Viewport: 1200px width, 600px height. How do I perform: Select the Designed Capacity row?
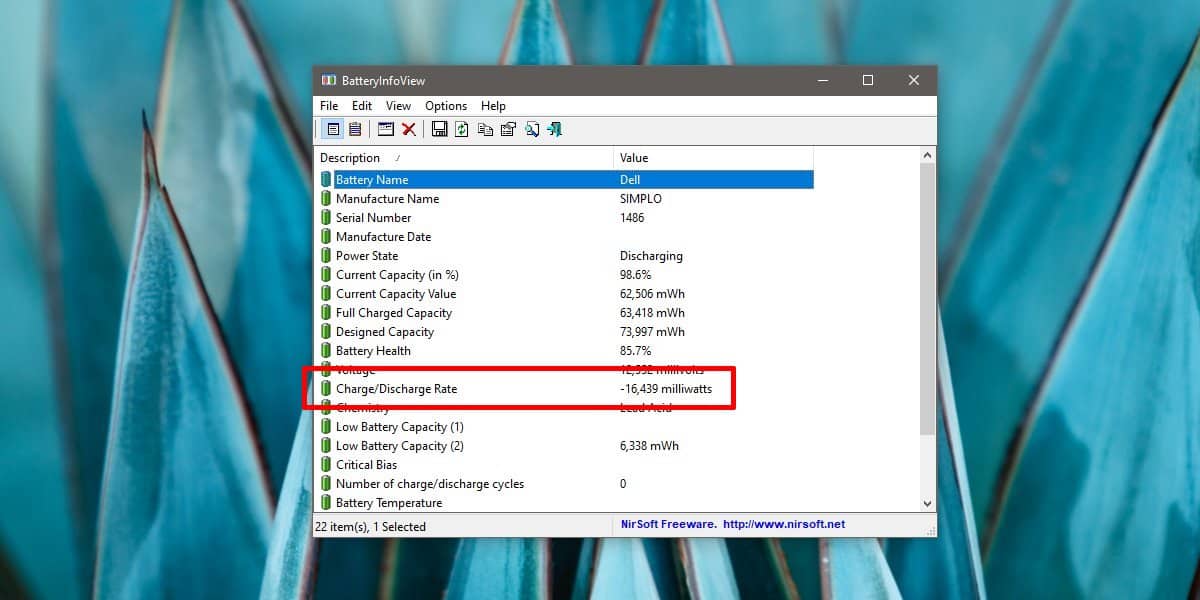[x=564, y=332]
